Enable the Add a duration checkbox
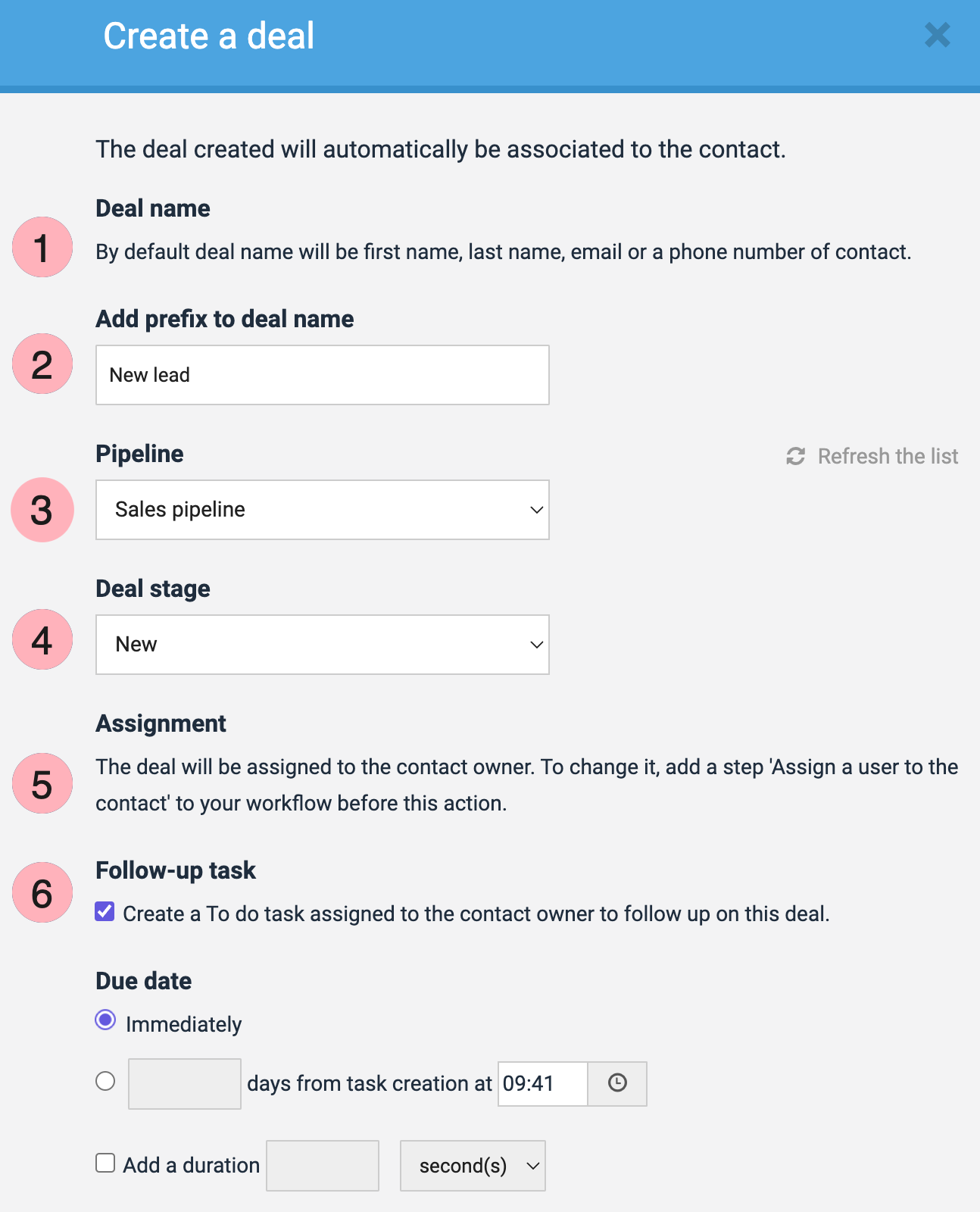The height and width of the screenshot is (1212, 980). point(105,1163)
